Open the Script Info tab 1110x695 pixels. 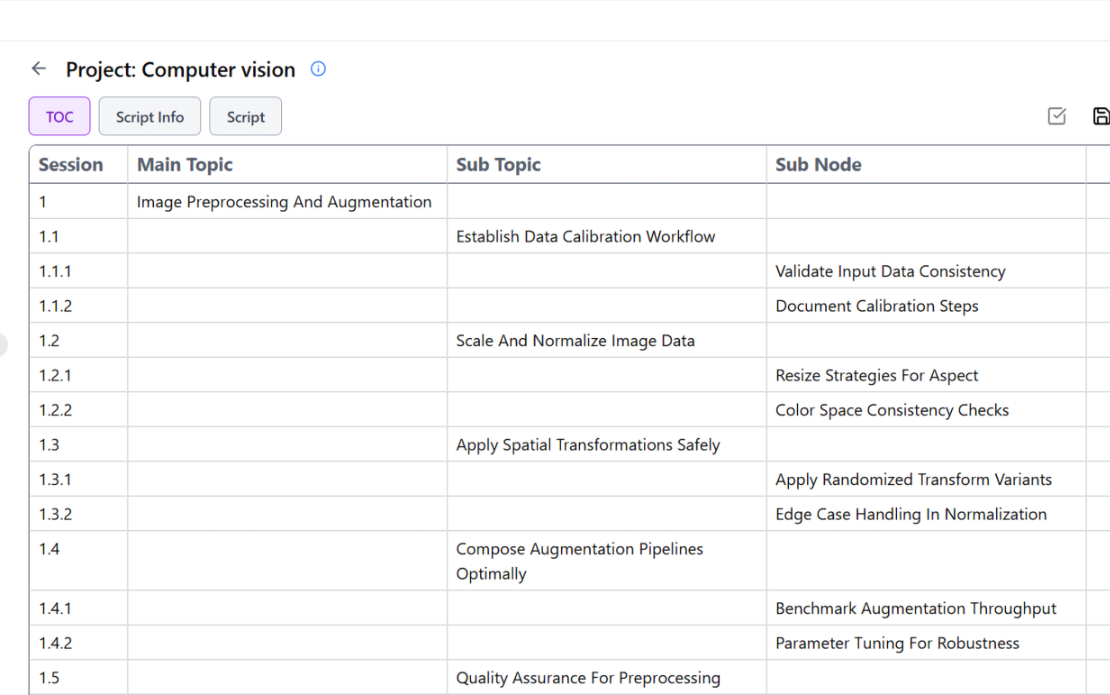[149, 116]
